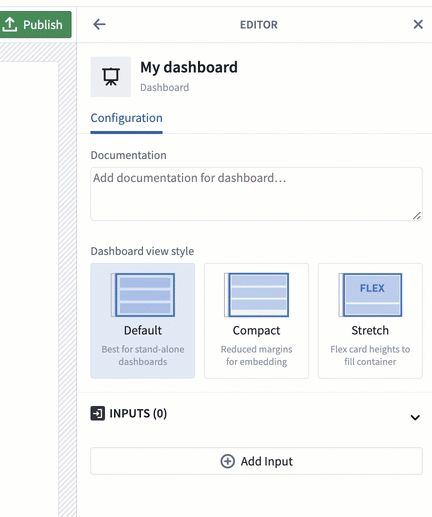Click 'Reduced margins for embedding' description
This screenshot has height=517, width=432.
pos(256,355)
